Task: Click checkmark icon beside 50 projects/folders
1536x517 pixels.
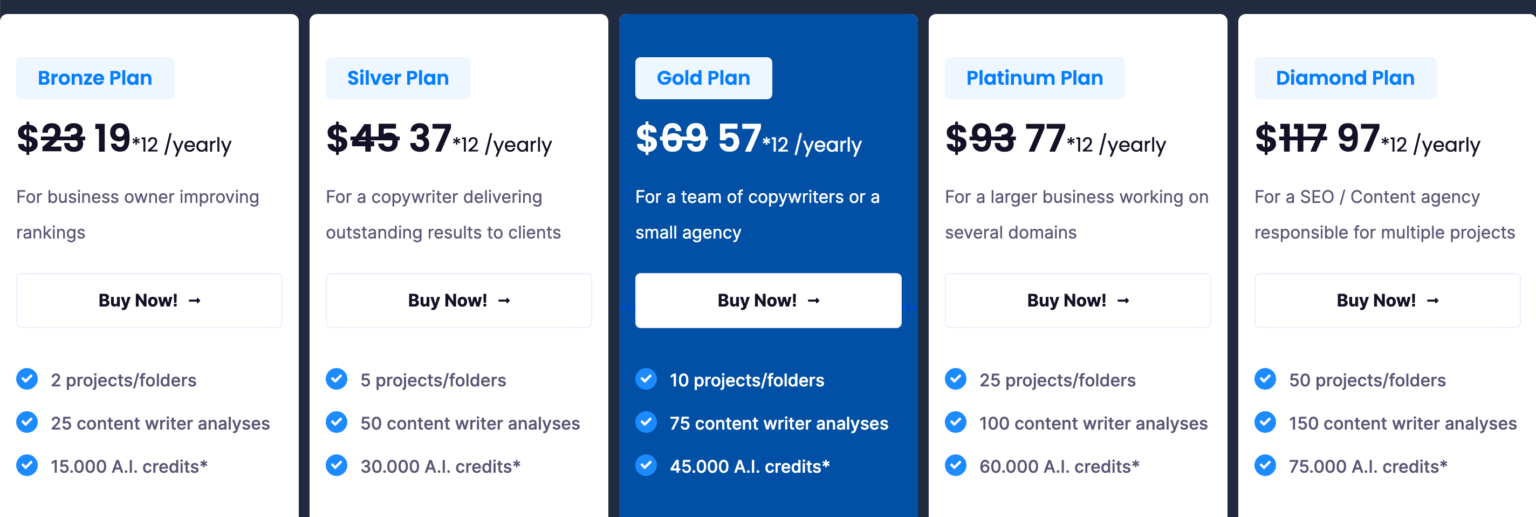Action: coord(1266,379)
